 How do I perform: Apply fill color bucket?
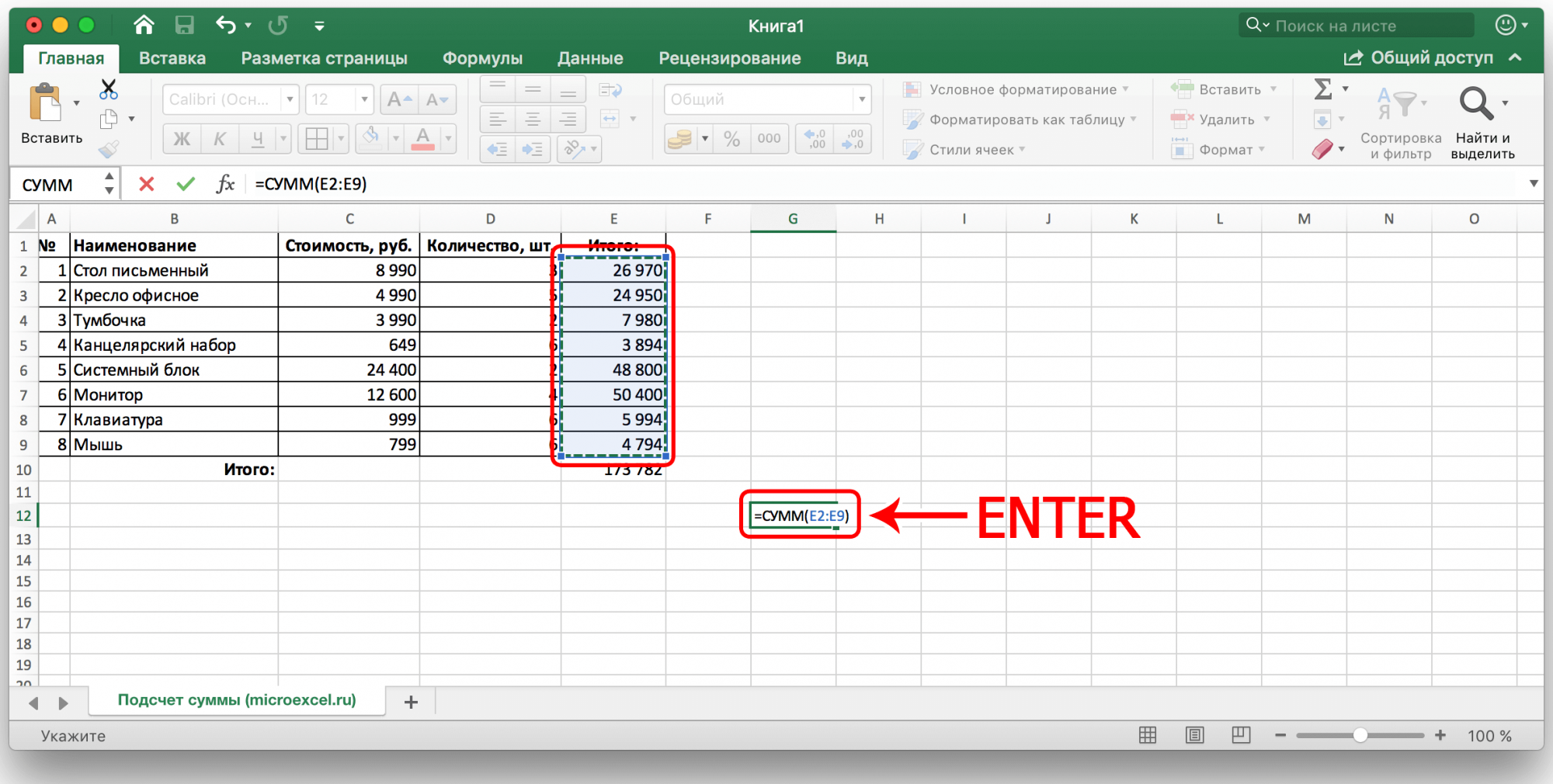[372, 139]
